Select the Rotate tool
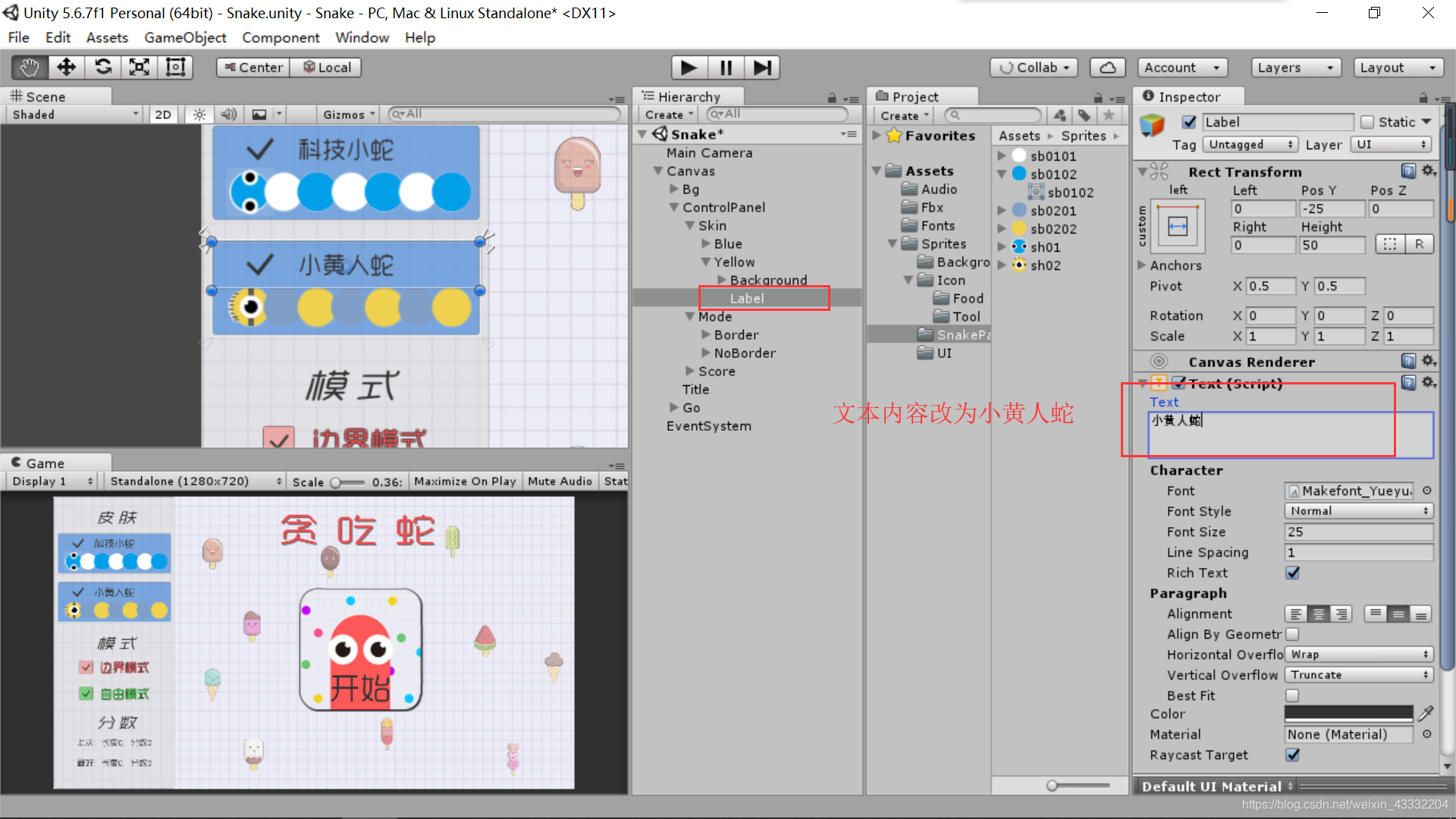The width and height of the screenshot is (1456, 819). click(x=102, y=67)
